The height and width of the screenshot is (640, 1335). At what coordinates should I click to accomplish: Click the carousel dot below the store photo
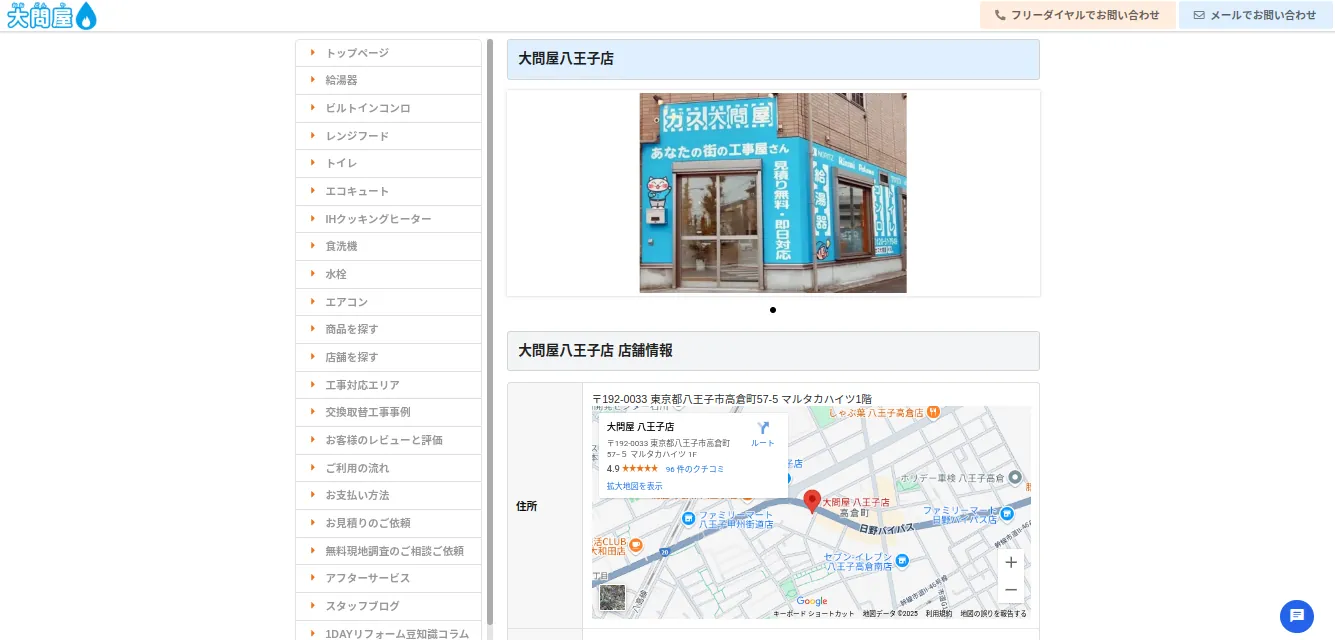(773, 310)
